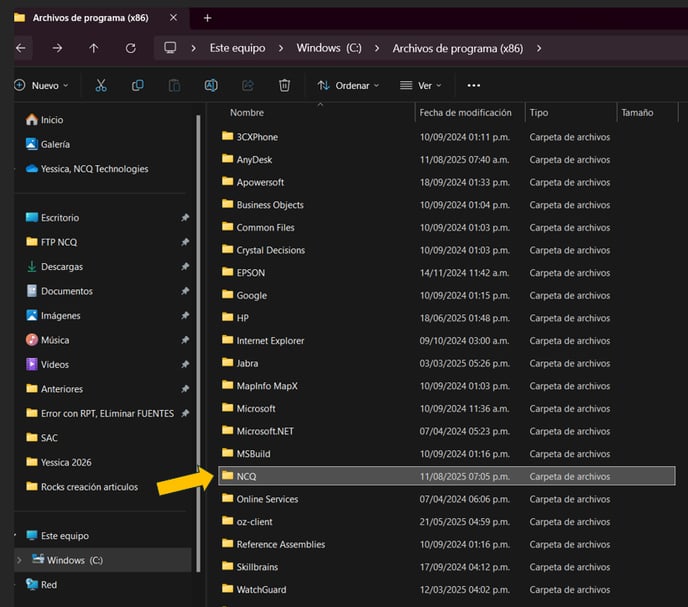The image size is (688, 607).
Task: Select the 3CXPhone folder
Action: [x=447, y=137]
